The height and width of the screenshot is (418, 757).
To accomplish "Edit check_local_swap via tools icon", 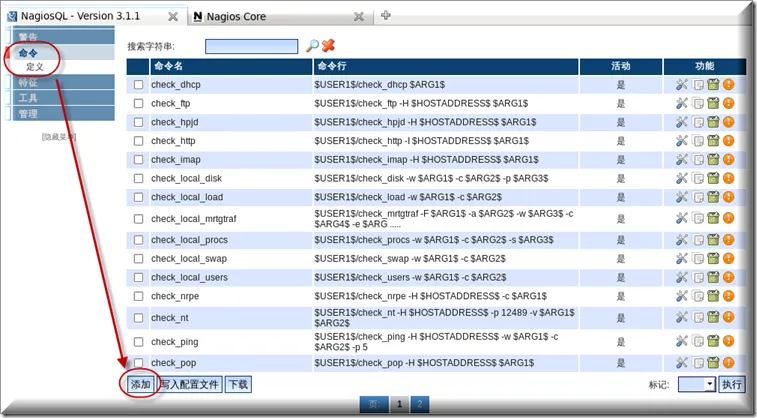I will pos(681,259).
